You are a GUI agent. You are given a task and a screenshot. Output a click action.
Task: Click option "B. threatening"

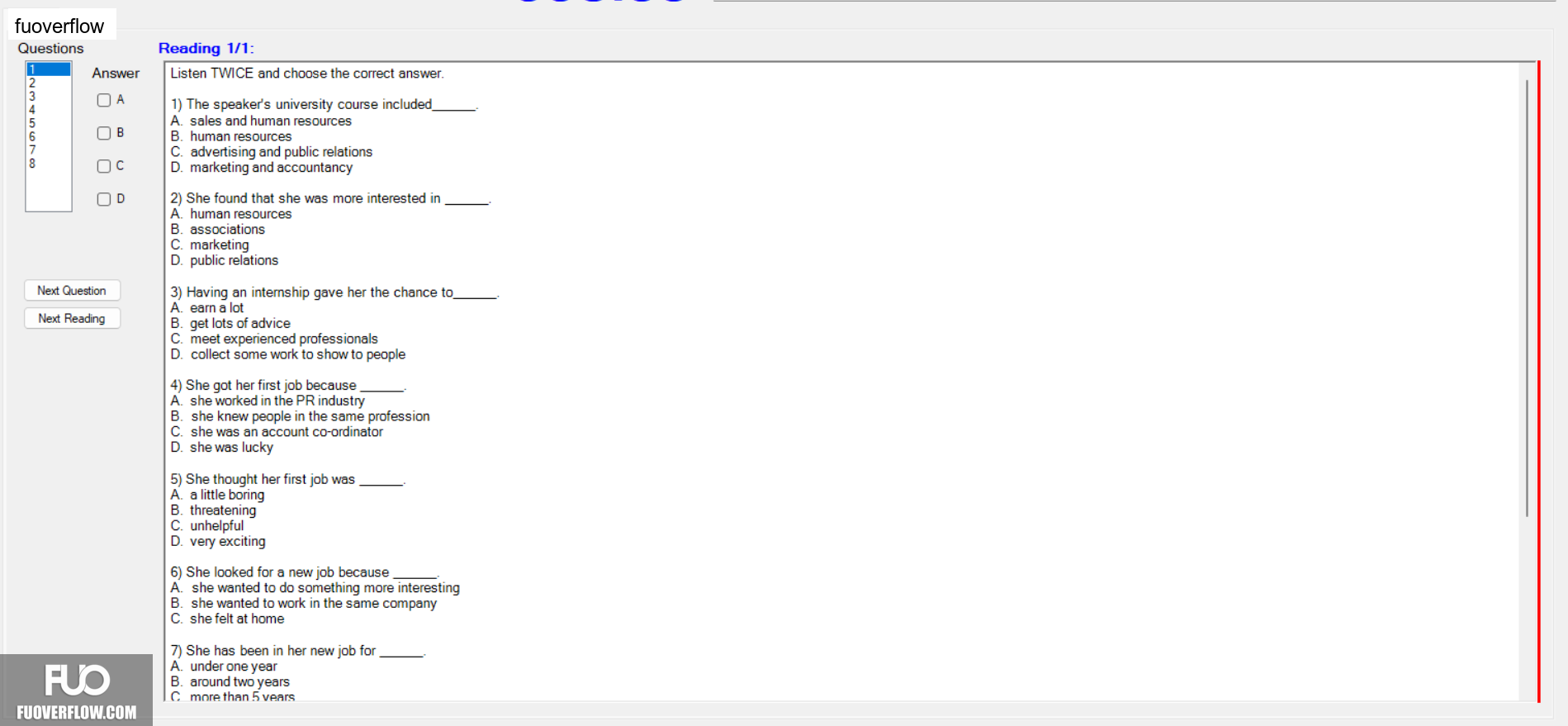point(214,511)
